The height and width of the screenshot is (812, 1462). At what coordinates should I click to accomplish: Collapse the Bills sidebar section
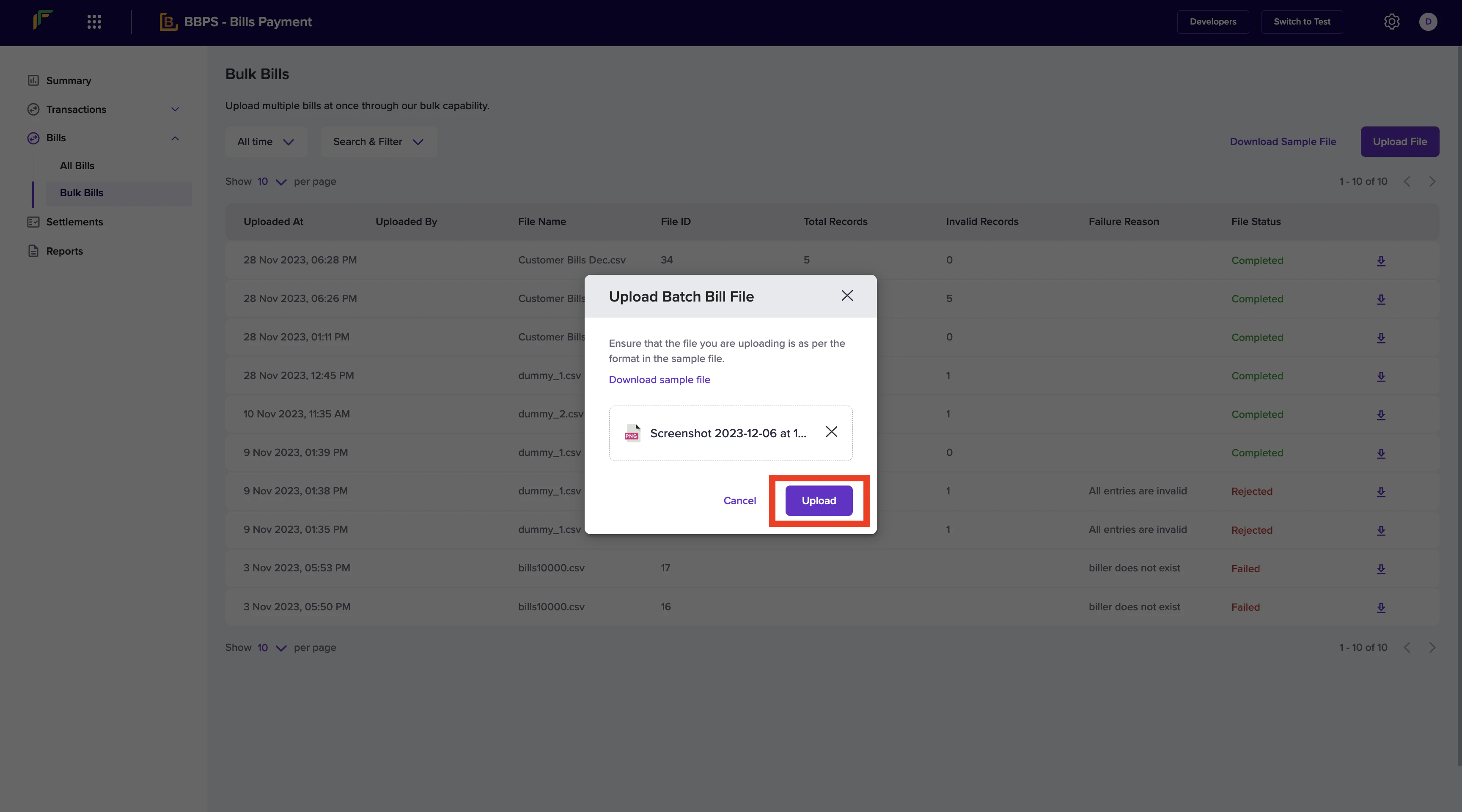(175, 138)
